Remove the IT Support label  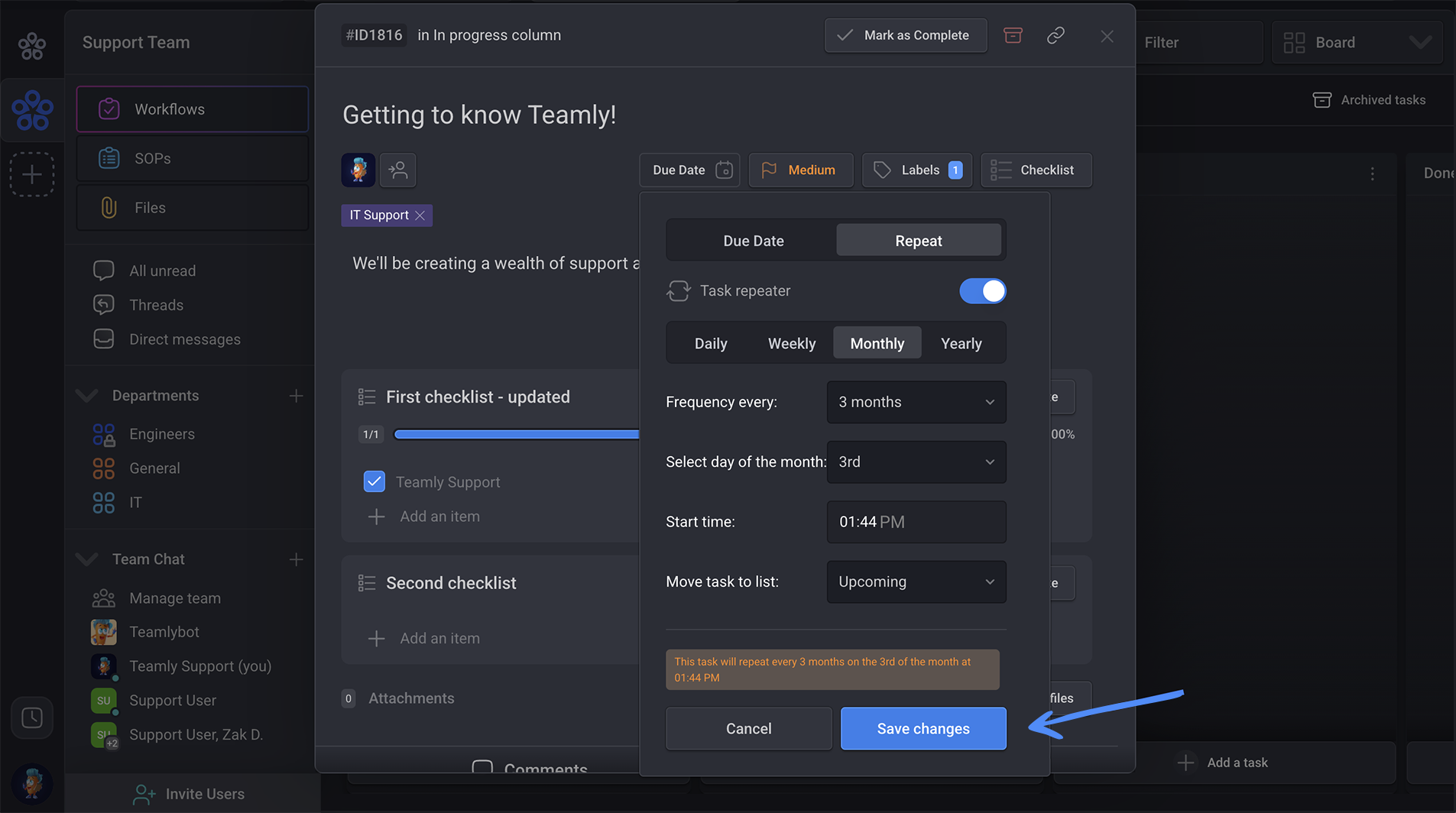coord(420,215)
